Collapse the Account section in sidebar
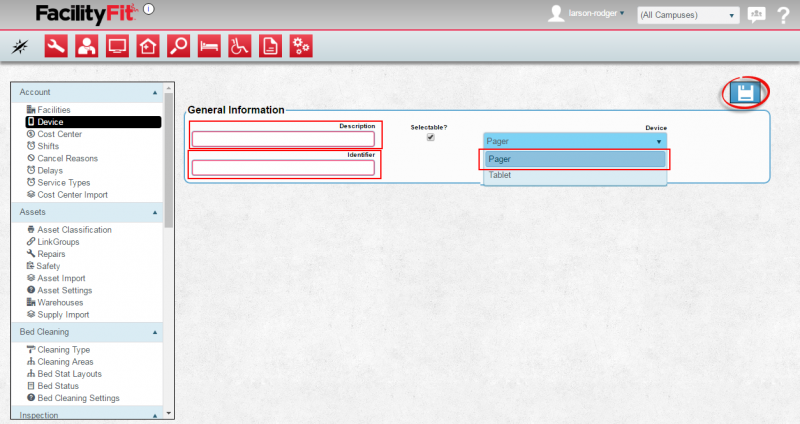Screen dimensions: 800x424 coord(155,92)
